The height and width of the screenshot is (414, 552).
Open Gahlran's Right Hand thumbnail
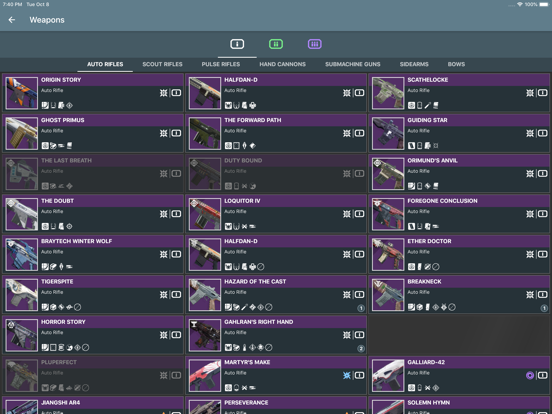pyautogui.click(x=205, y=335)
